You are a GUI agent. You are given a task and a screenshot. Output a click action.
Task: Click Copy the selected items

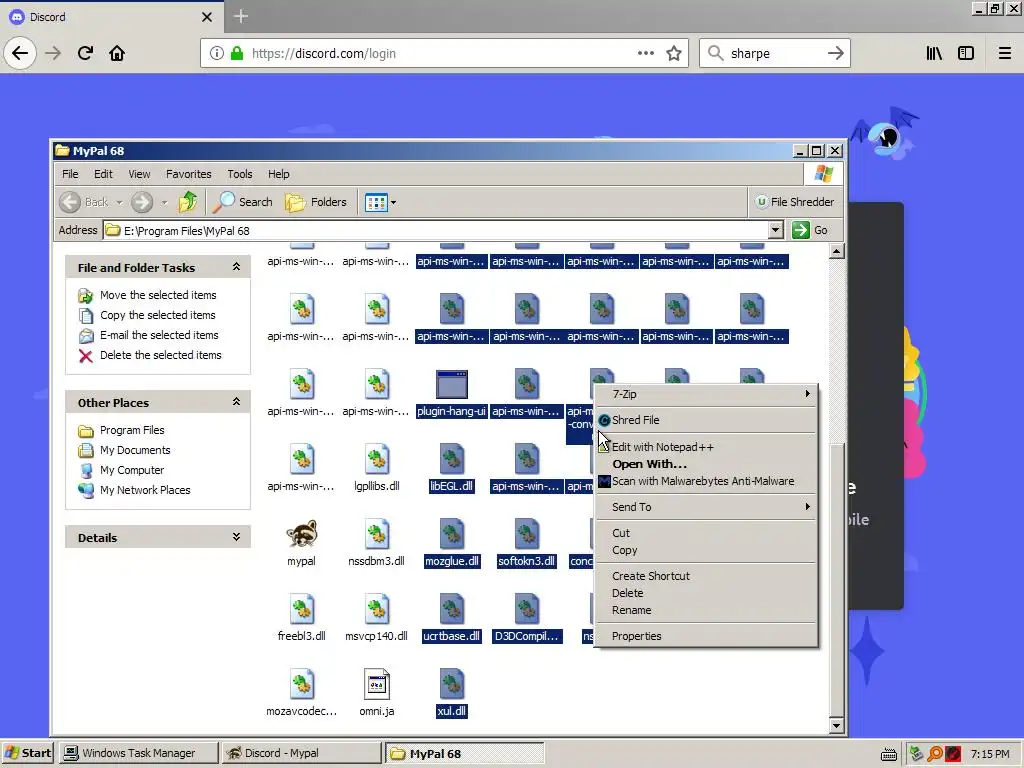(157, 315)
